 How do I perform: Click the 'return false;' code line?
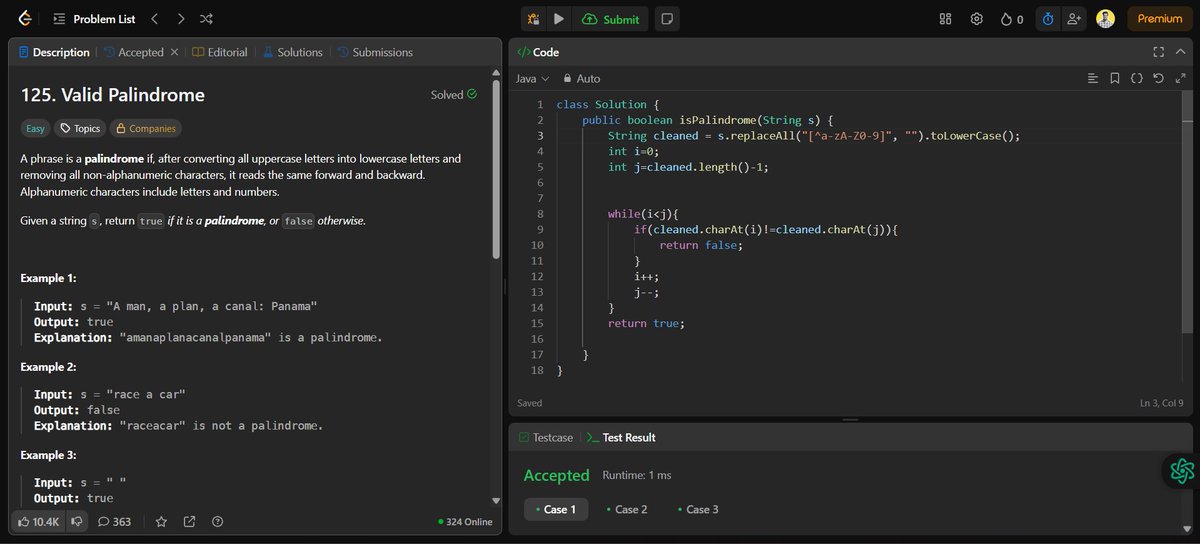pyautogui.click(x=700, y=245)
